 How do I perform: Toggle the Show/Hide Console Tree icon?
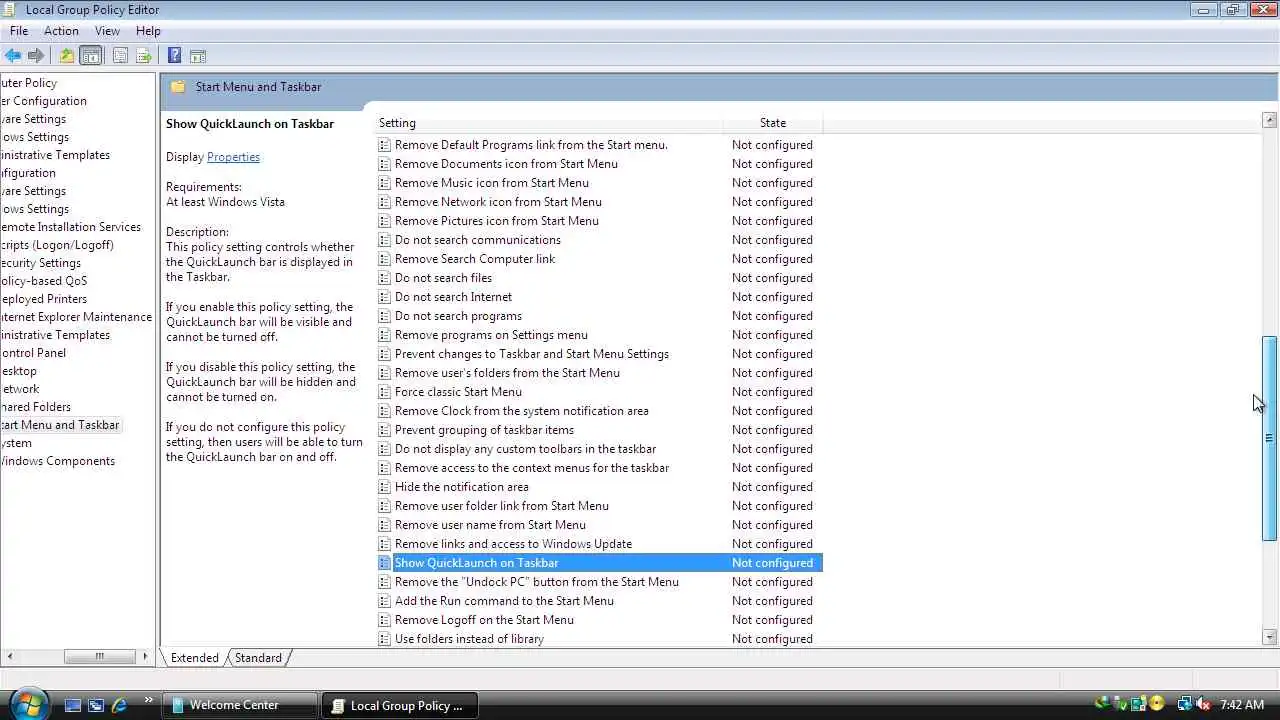pyautogui.click(x=90, y=56)
